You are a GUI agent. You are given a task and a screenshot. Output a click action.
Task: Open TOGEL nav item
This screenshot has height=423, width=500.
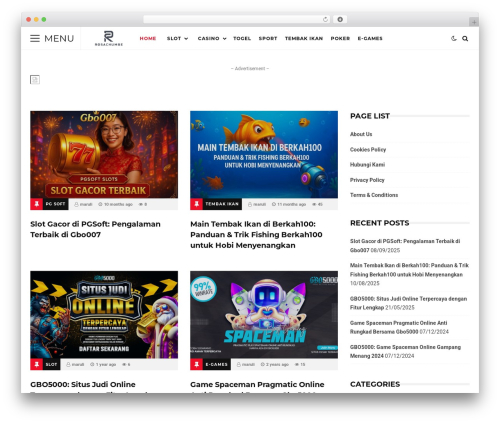(242, 38)
